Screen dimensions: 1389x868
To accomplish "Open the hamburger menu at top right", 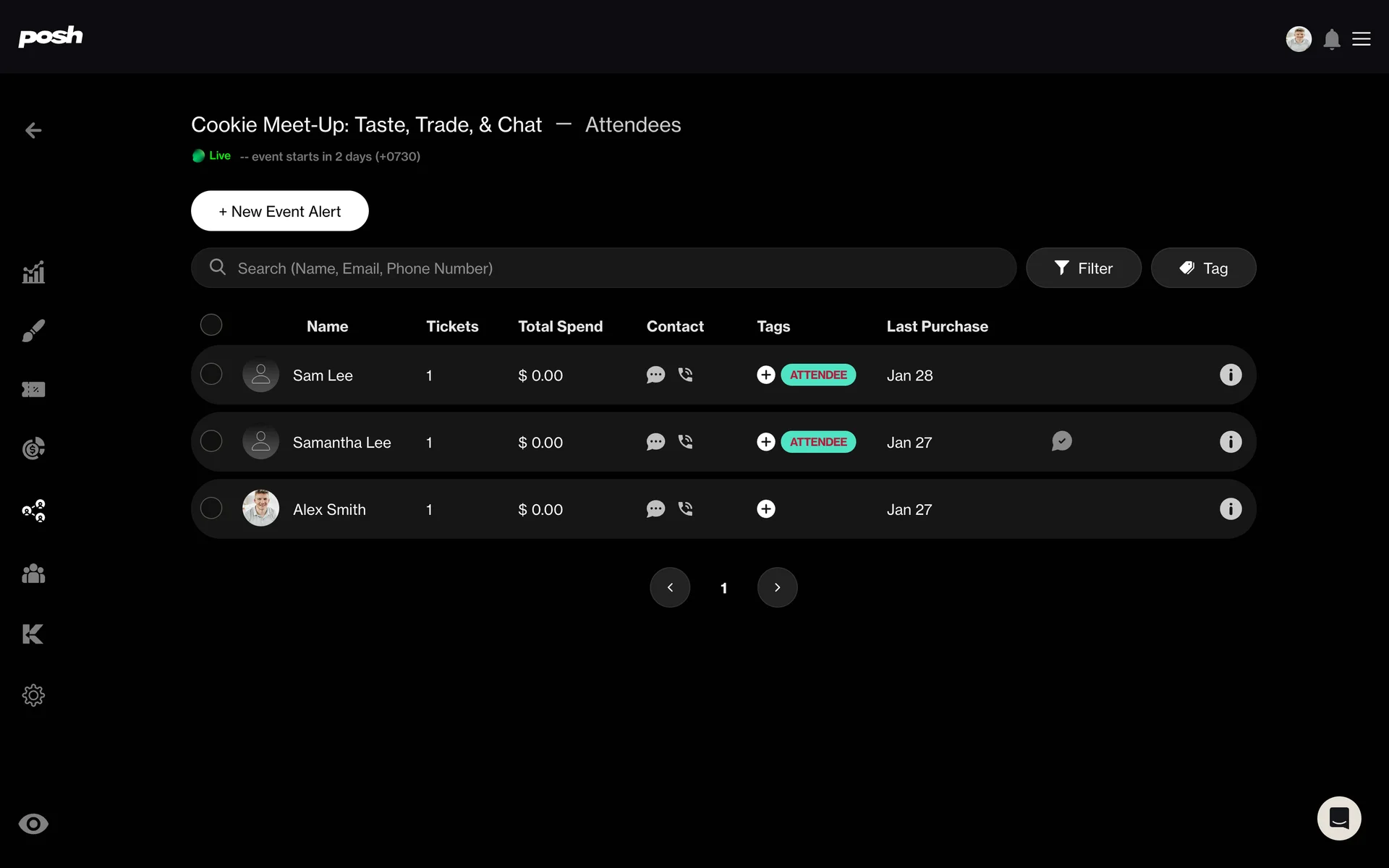I will click(x=1361, y=39).
